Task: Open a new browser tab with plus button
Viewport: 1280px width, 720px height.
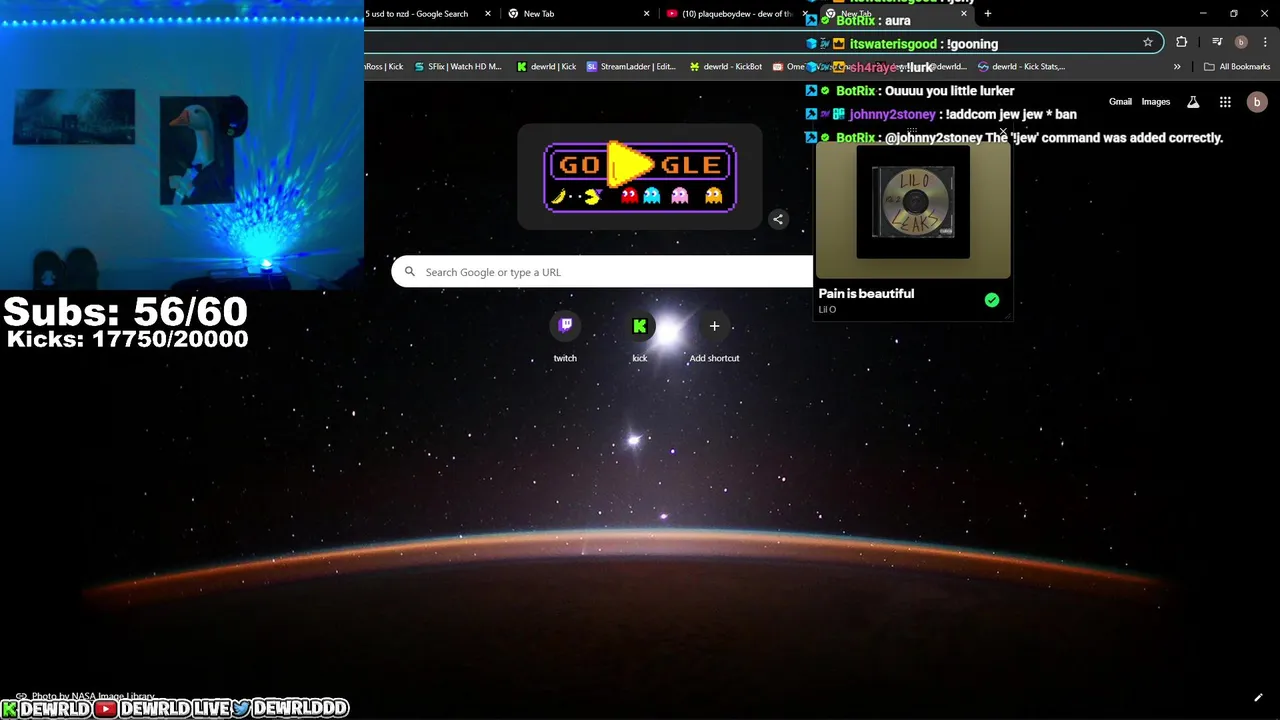Action: [988, 14]
